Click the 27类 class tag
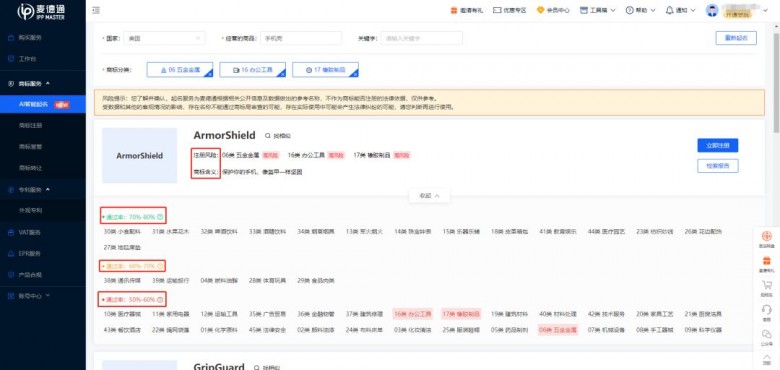780x370 pixels. pos(122,247)
